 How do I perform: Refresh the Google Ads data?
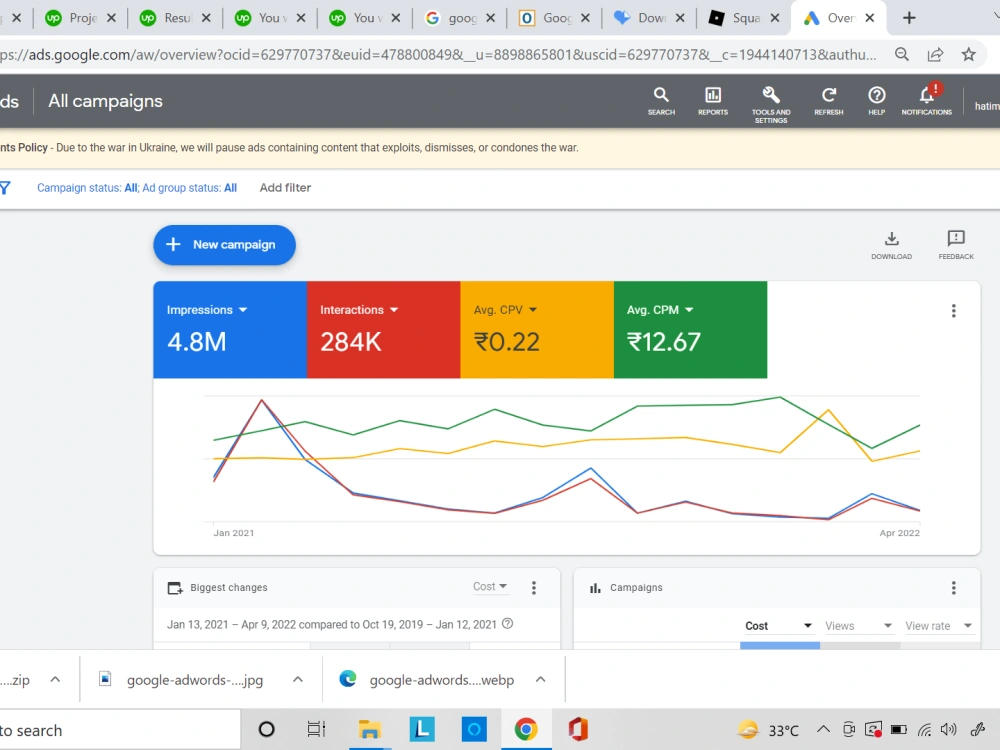click(828, 101)
